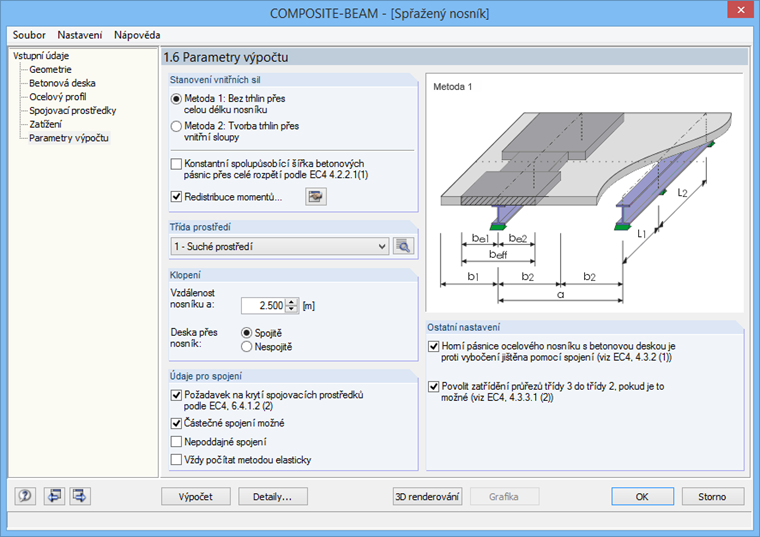Viewport: 760px width, 537px height.
Task: Click the Metoda 1 diagram image
Action: (585, 193)
